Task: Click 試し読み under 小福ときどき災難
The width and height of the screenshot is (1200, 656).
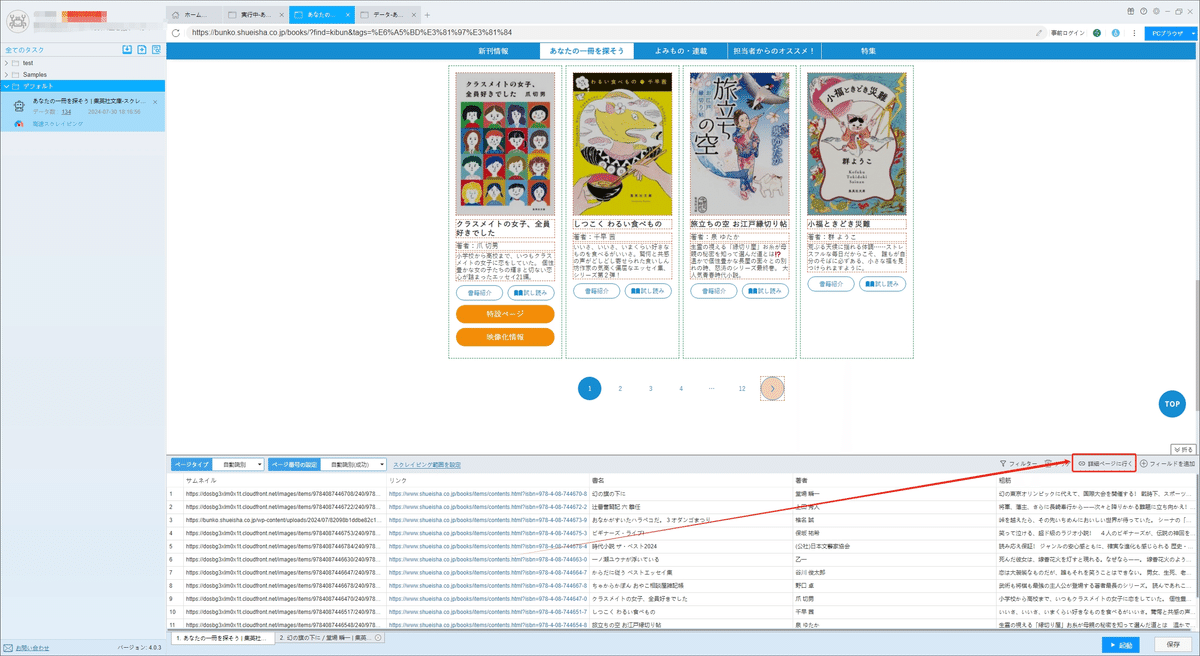Action: pyautogui.click(x=884, y=284)
